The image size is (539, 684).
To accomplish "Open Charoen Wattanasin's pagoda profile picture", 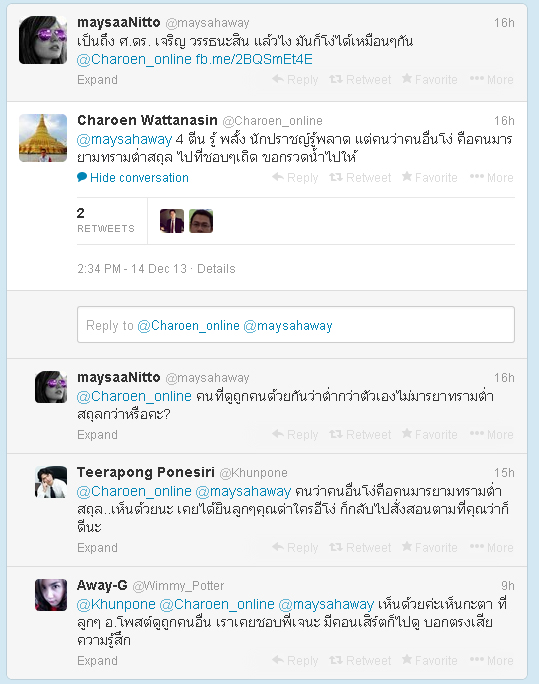I will click(x=43, y=138).
